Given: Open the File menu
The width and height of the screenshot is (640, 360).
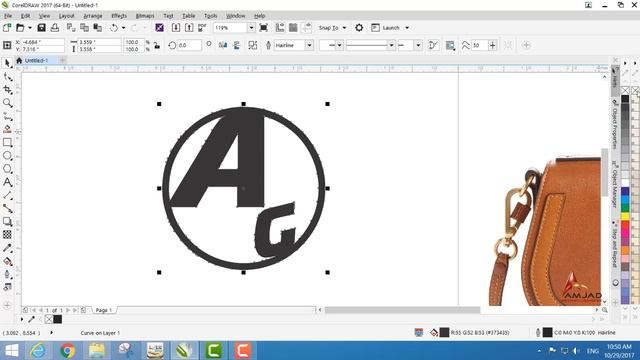Looking at the screenshot, I should pyautogui.click(x=8, y=16).
